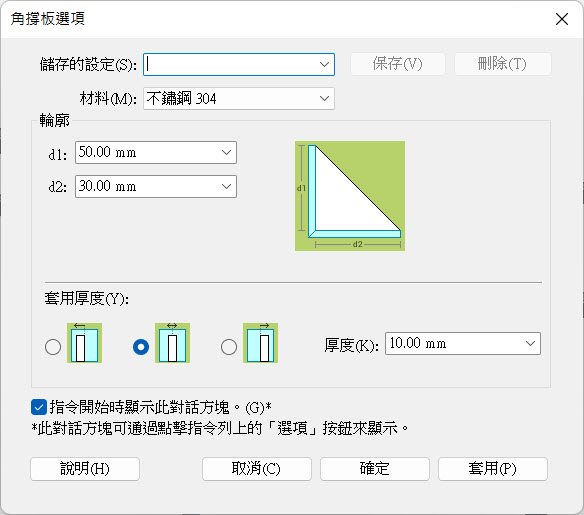Click the 說明(H) help button
Screen dimensions: 584x515
pyautogui.click(x=85, y=469)
